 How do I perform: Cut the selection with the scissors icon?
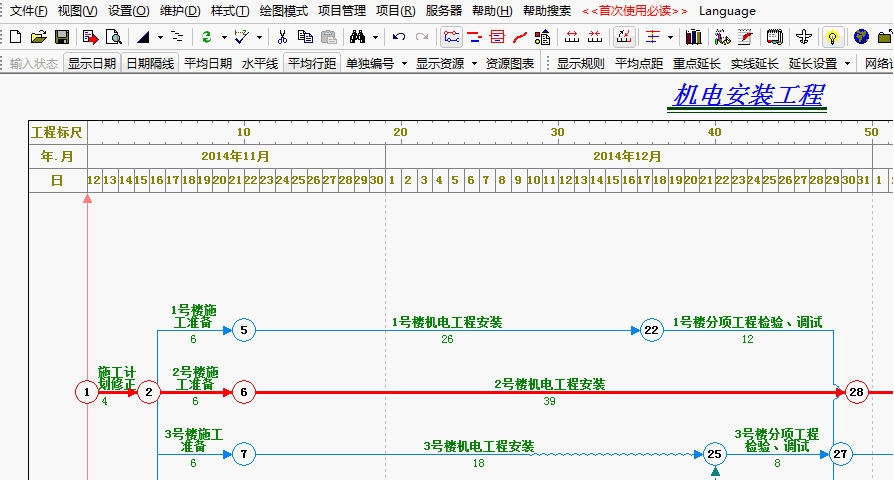282,38
